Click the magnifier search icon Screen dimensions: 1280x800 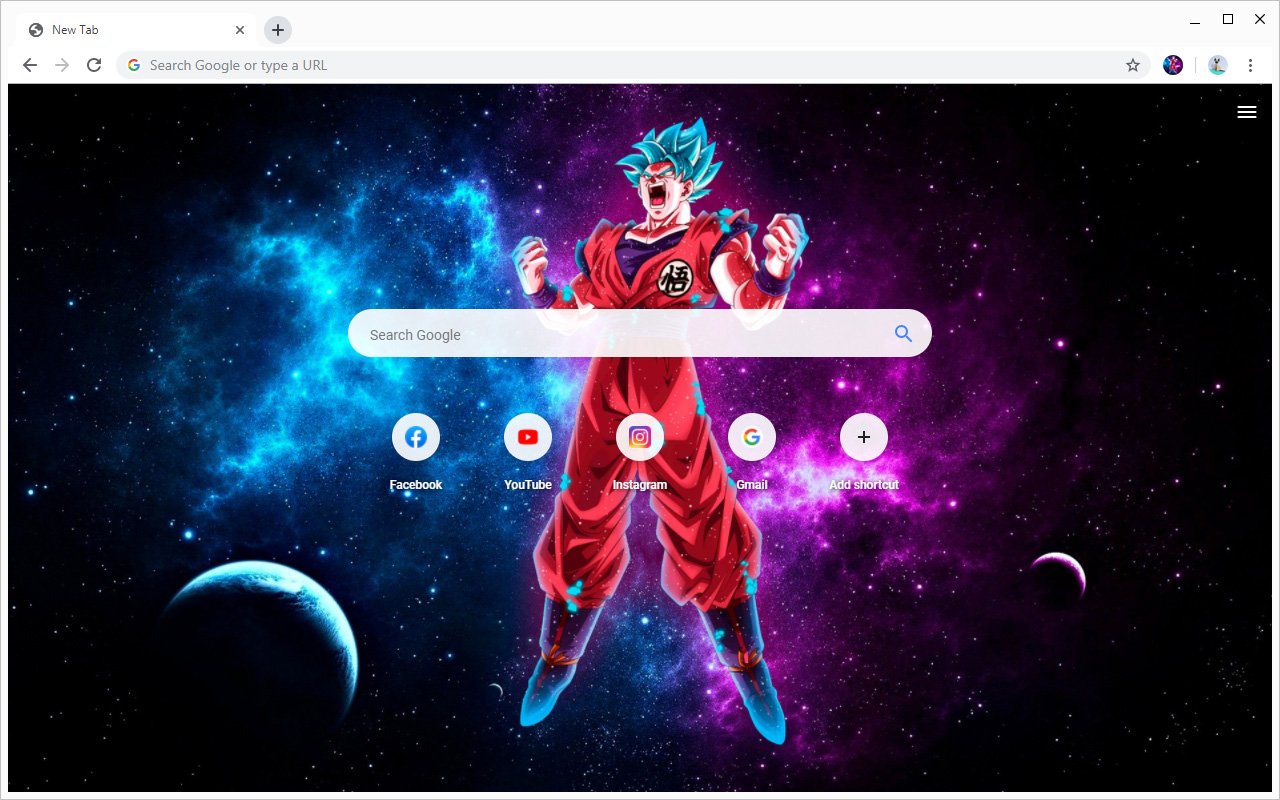point(903,334)
